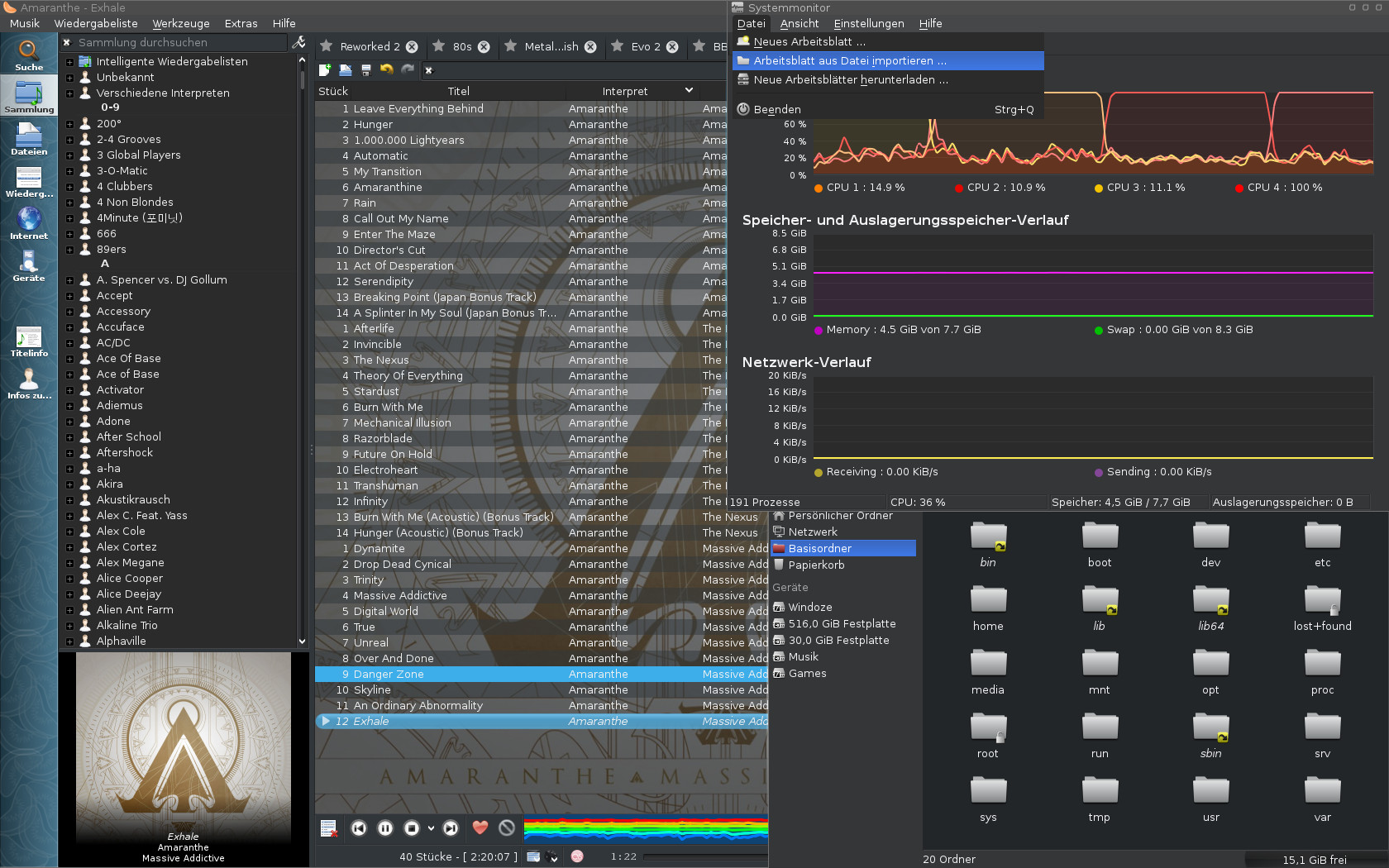Open the Suche sidebar view
Viewport: 1389px width, 868px height.
pyautogui.click(x=29, y=55)
